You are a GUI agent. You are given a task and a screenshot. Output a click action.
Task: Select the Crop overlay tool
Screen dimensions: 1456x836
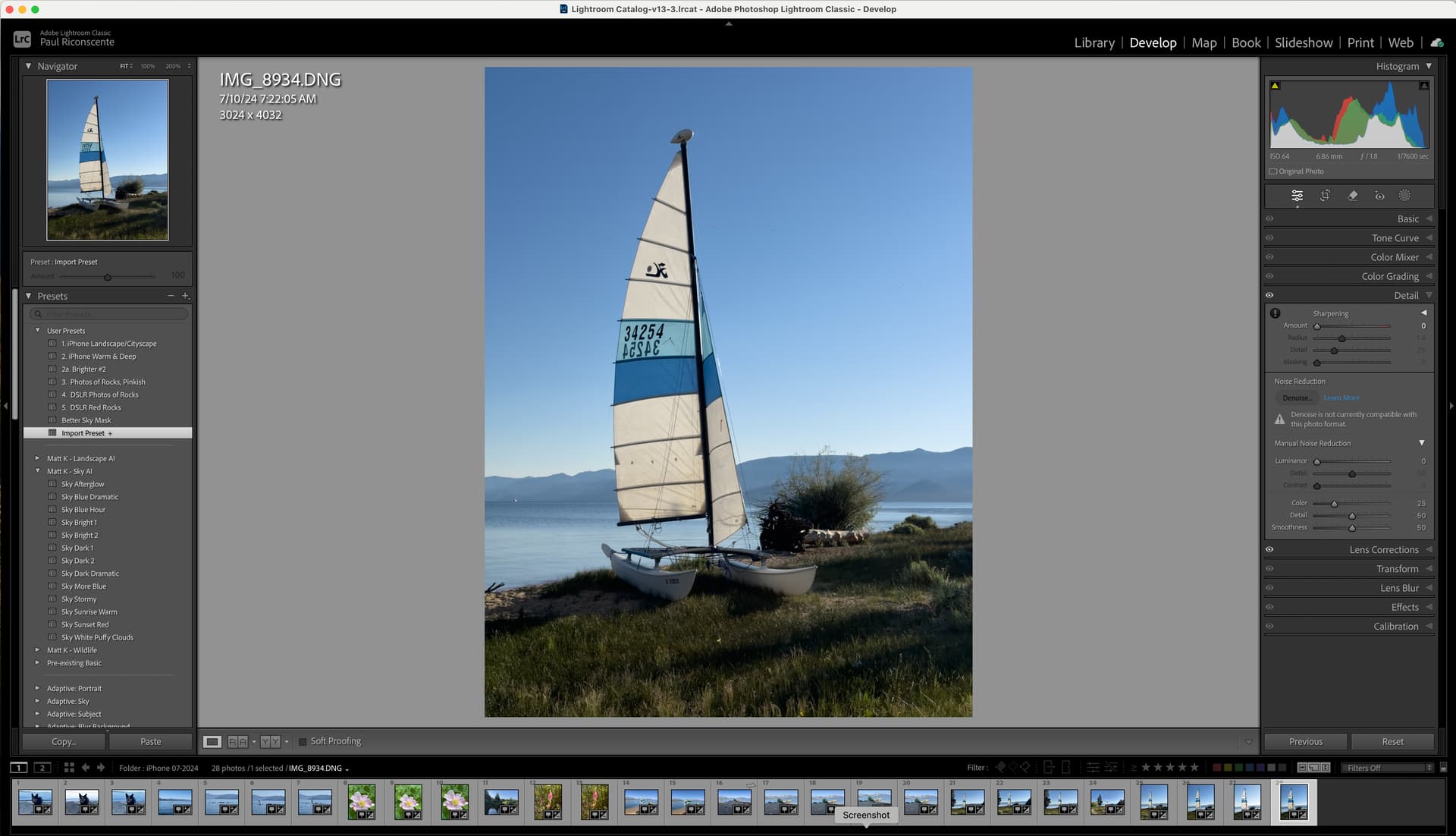[1325, 196]
